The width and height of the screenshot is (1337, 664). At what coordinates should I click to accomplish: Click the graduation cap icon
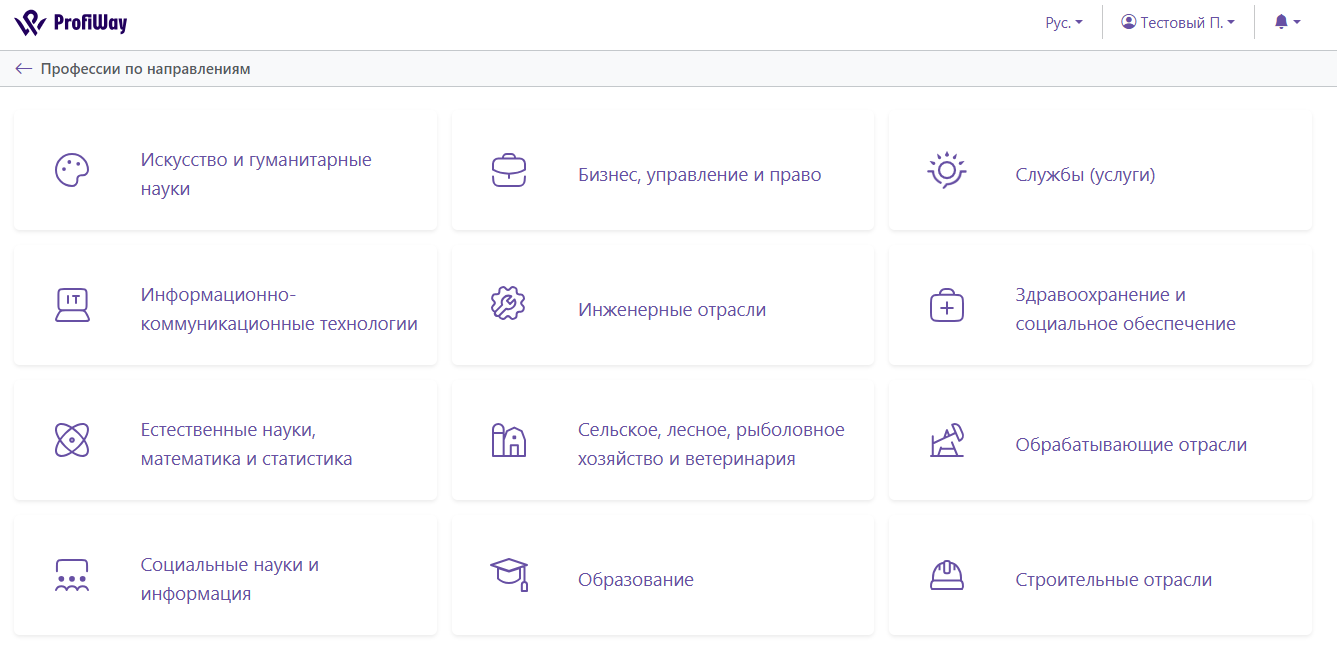point(509,575)
